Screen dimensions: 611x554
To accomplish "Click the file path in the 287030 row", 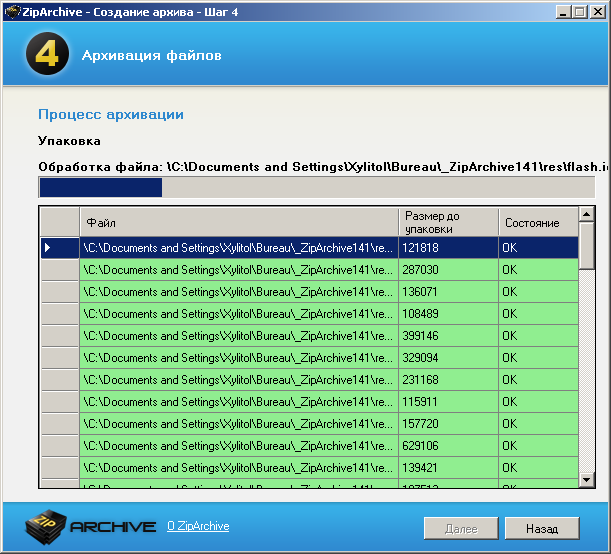I will point(239,270).
